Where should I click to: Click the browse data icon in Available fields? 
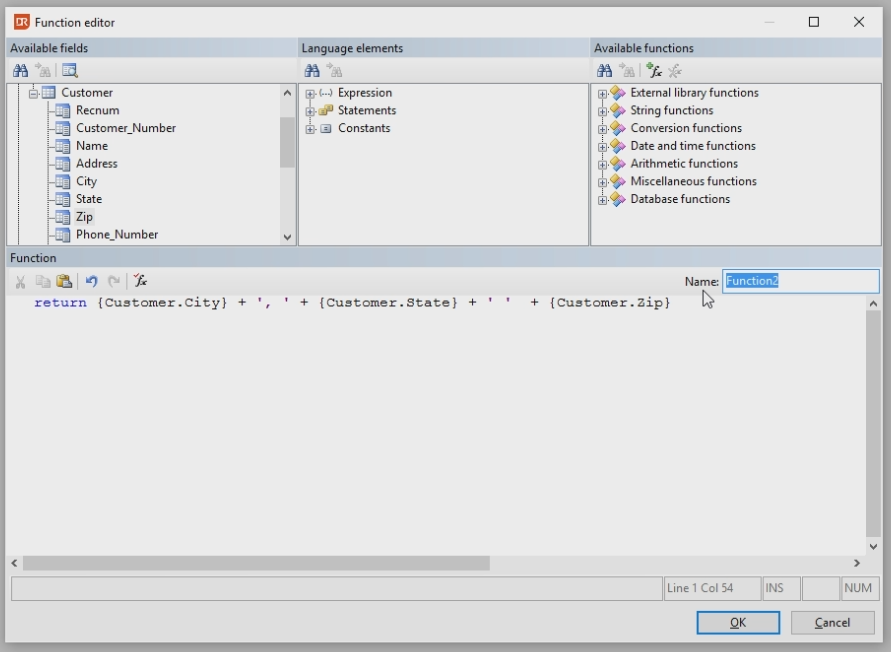(x=69, y=71)
